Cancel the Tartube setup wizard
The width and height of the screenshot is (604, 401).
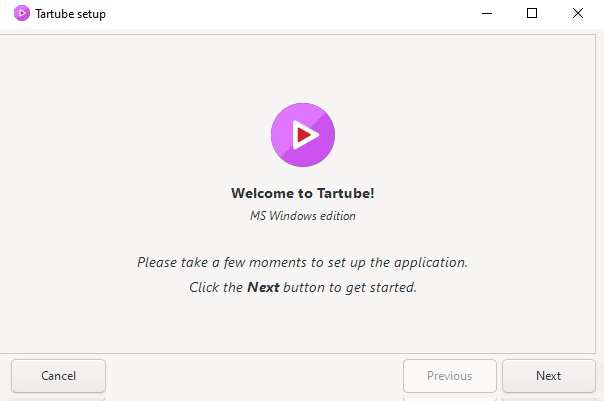pyautogui.click(x=58, y=376)
